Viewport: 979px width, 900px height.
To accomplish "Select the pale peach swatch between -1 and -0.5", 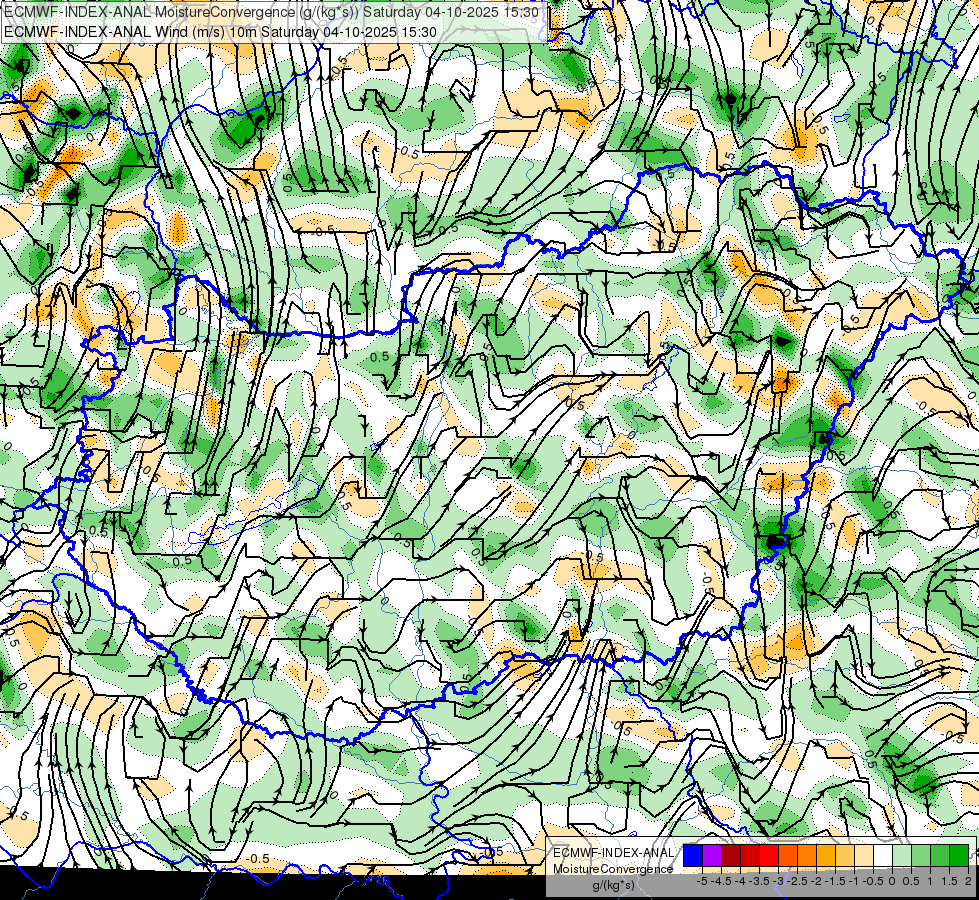I will (864, 855).
